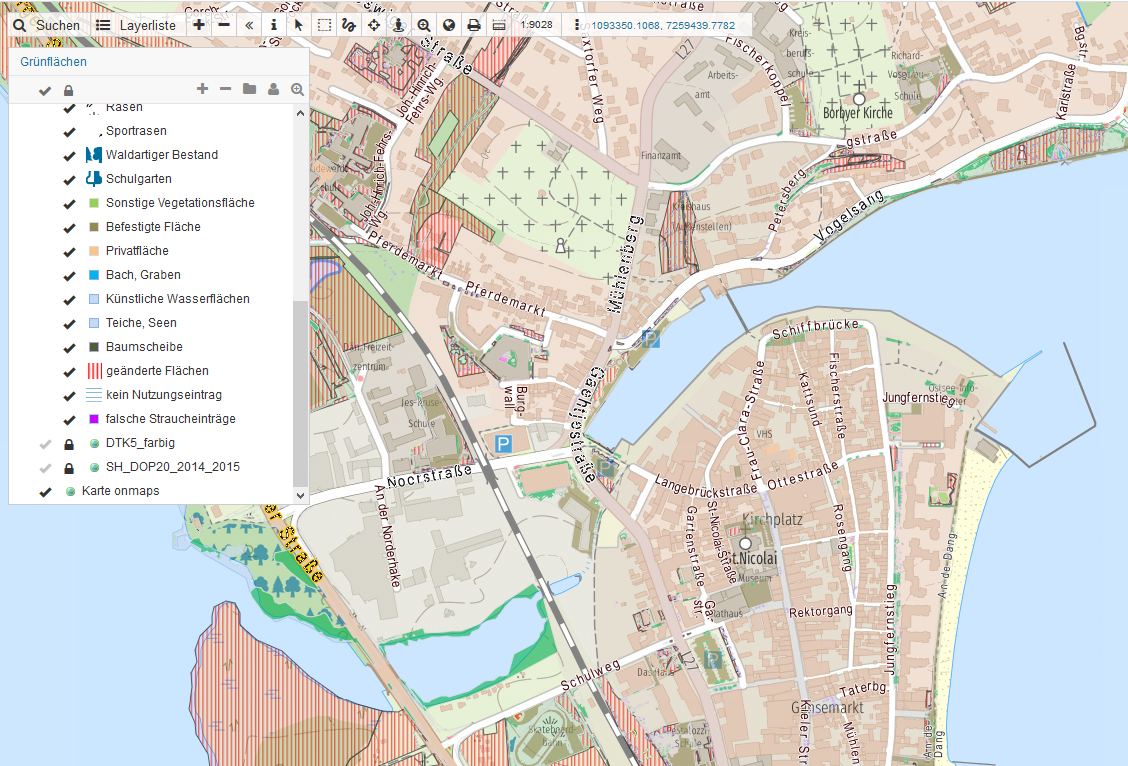
Task: Click the print icon in toolbar
Action: point(474,25)
